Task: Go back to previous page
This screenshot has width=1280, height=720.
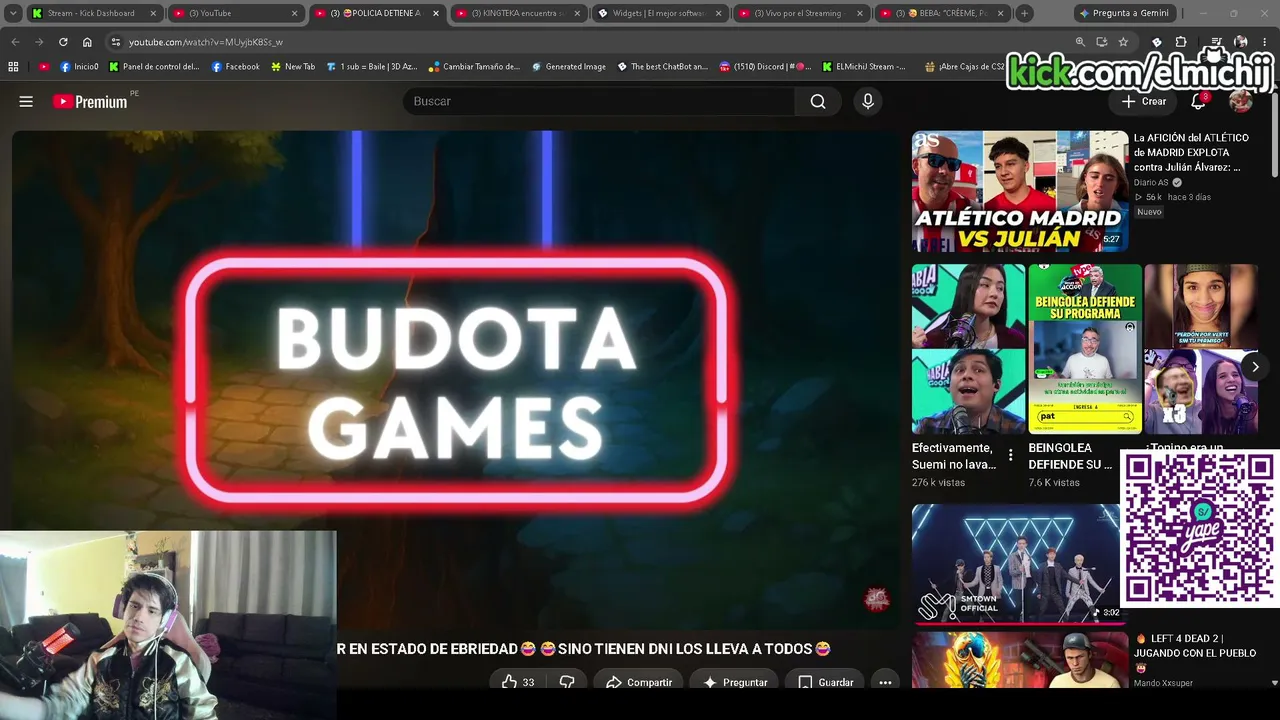Action: [15, 42]
